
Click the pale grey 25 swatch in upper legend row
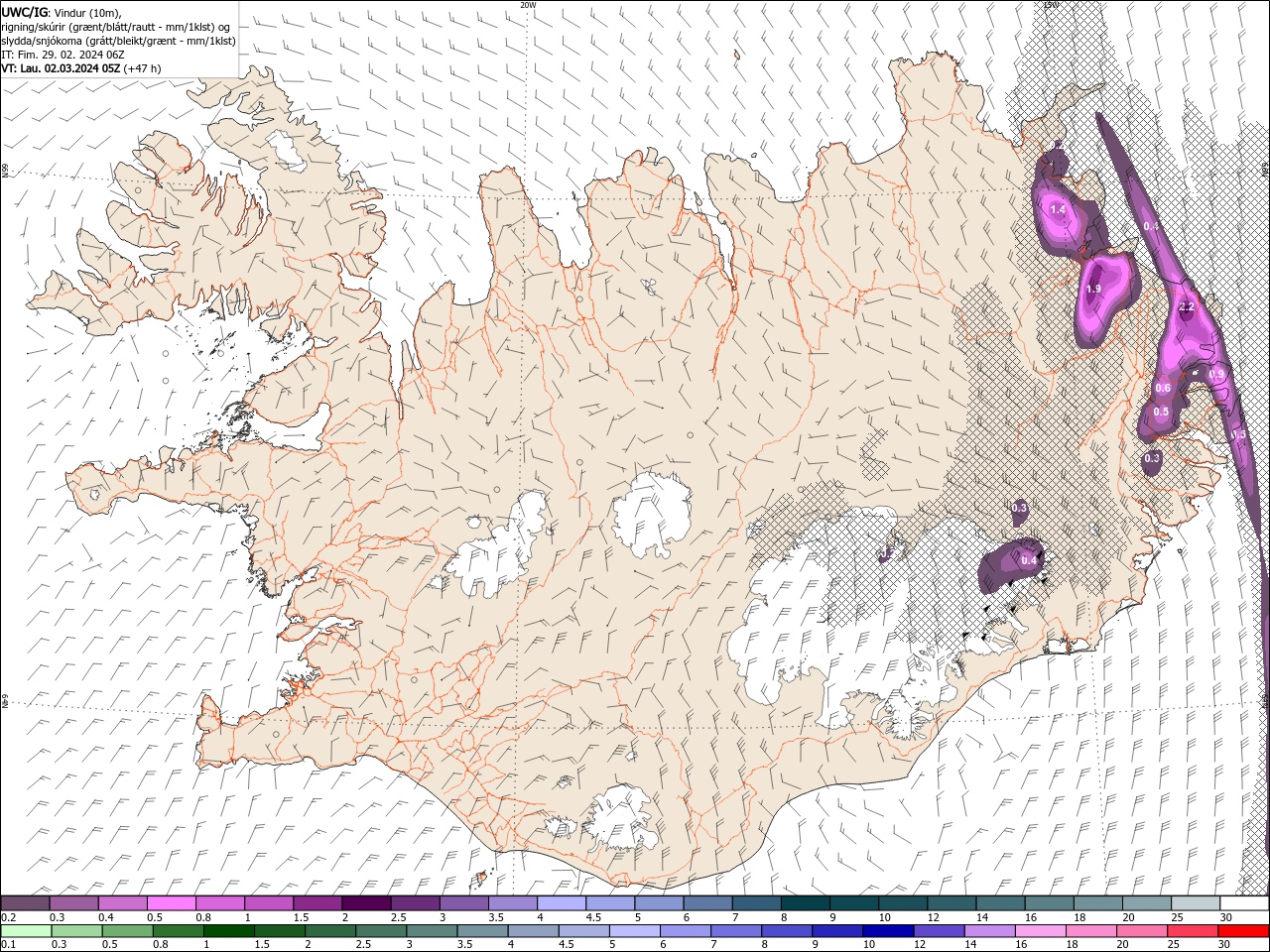[1196, 903]
